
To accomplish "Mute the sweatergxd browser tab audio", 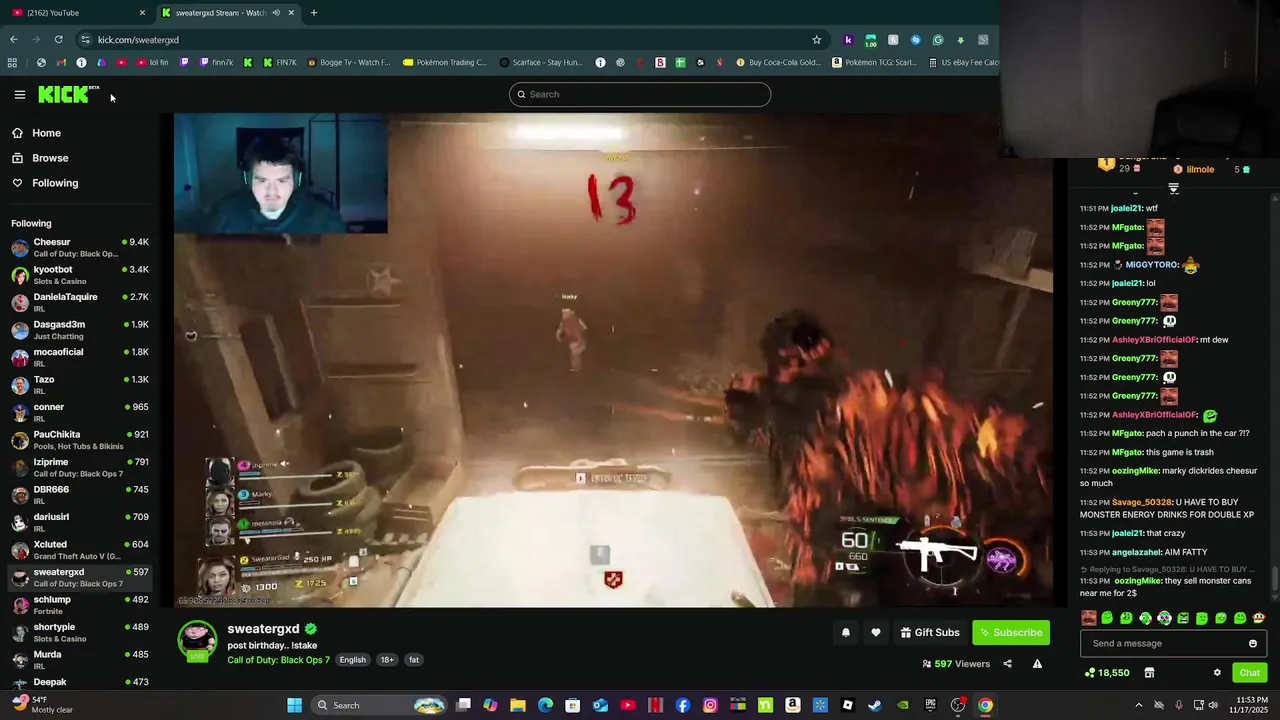I will pyautogui.click(x=276, y=13).
